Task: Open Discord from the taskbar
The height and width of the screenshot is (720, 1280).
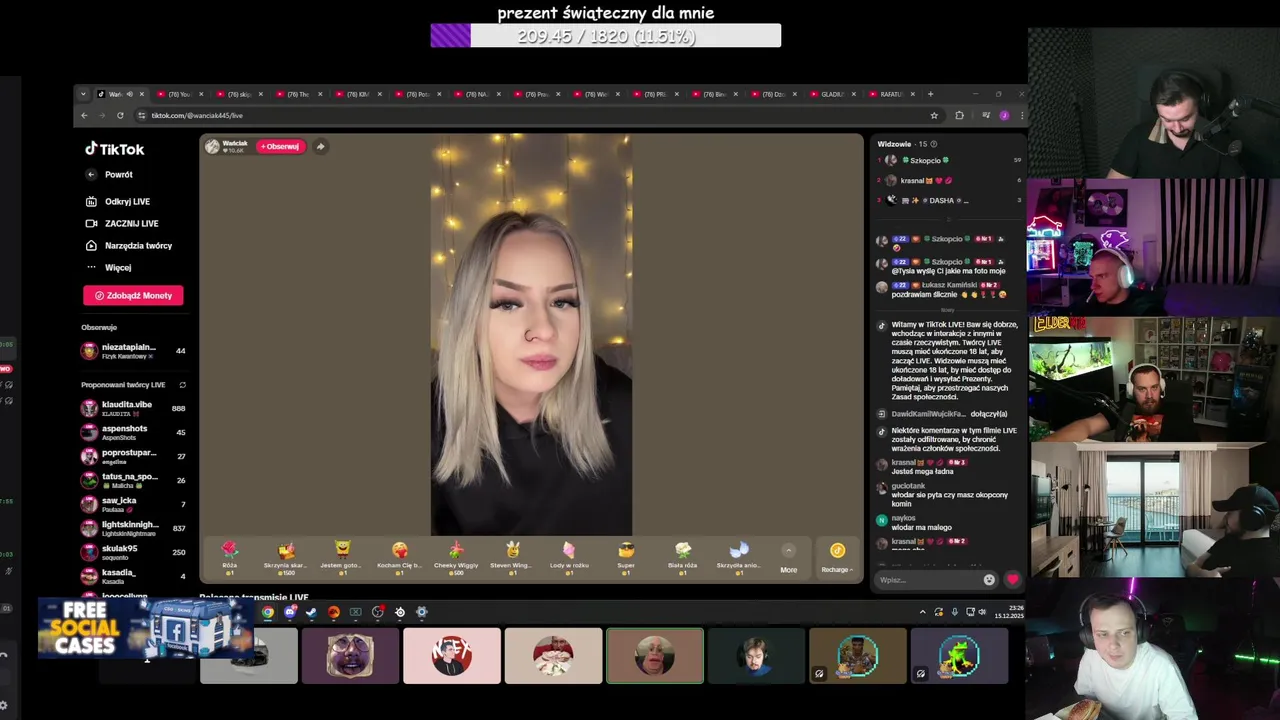Action: coord(290,612)
